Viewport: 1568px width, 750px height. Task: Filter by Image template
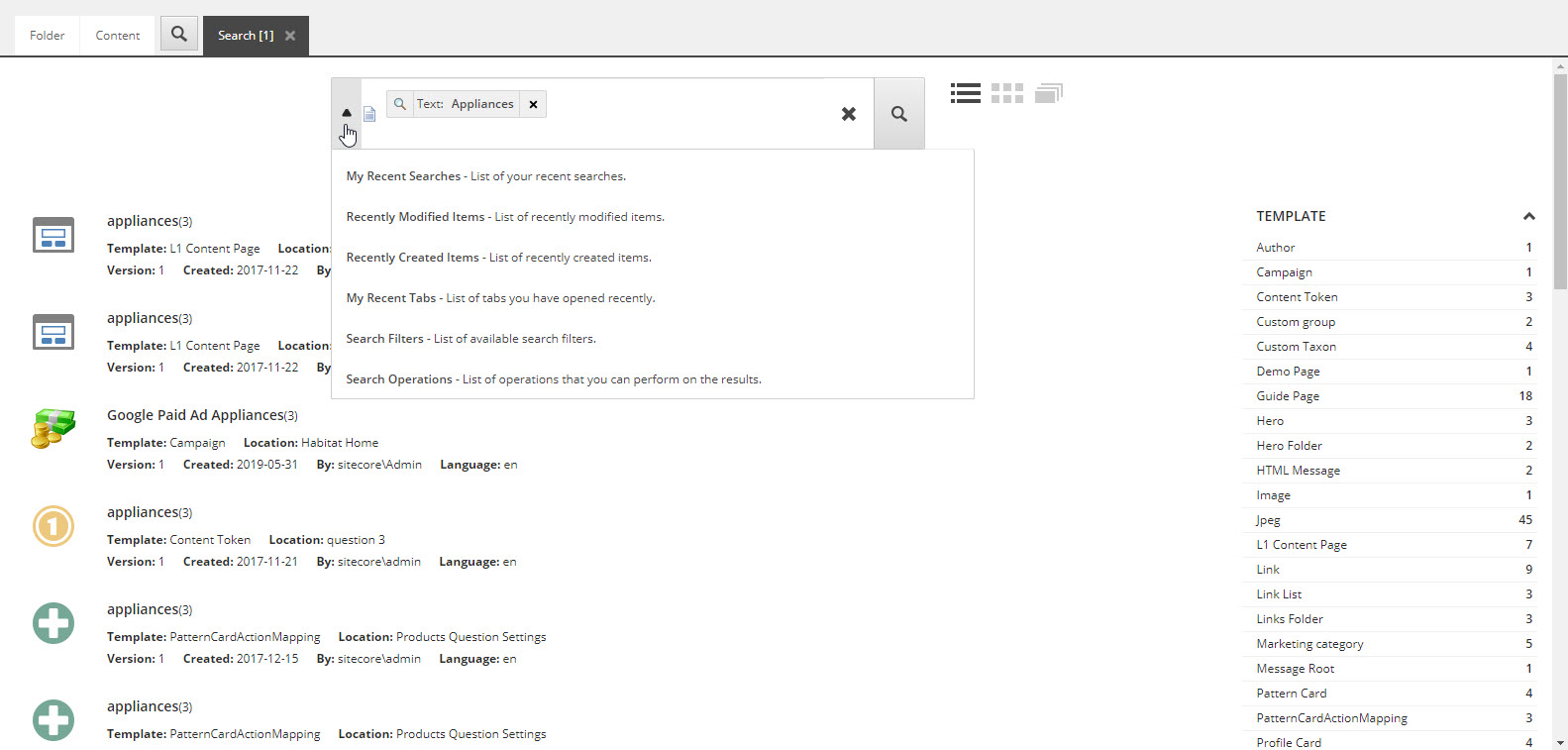[1391, 495]
